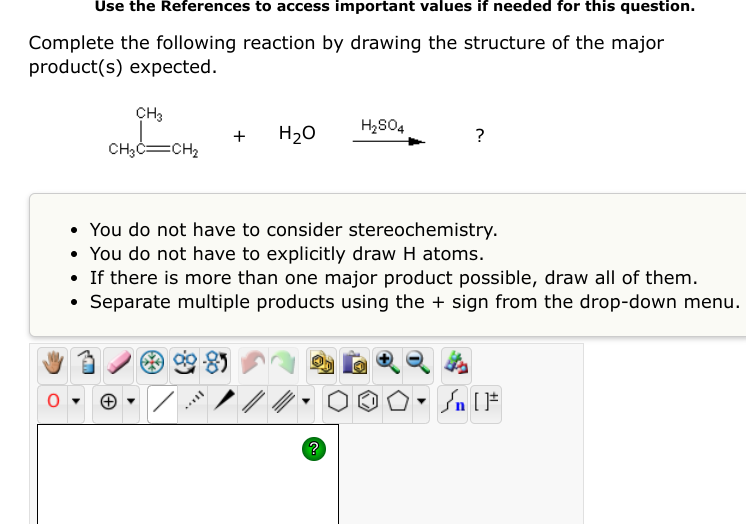Zoom in with the plus magnifier
This screenshot has height=524, width=746.
(388, 364)
